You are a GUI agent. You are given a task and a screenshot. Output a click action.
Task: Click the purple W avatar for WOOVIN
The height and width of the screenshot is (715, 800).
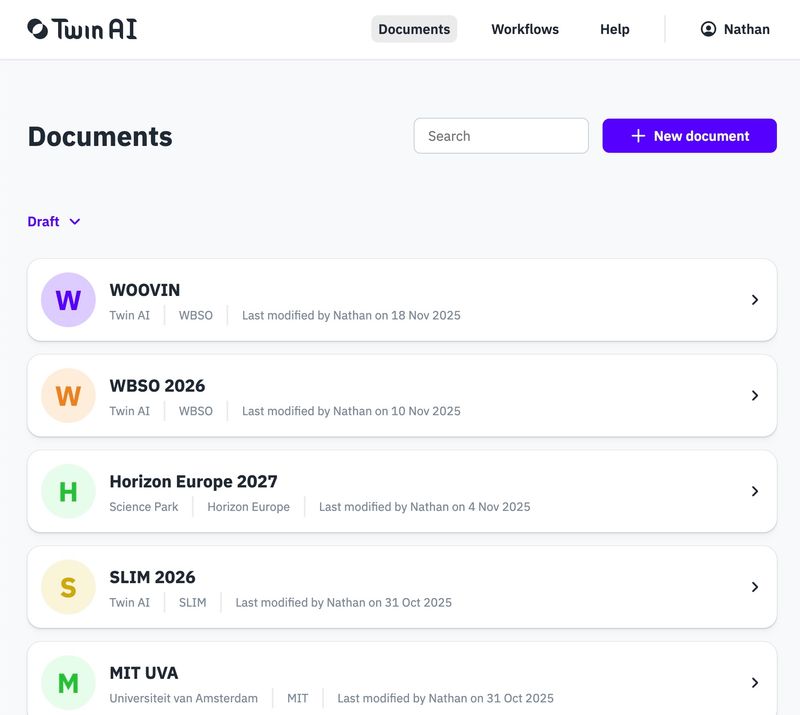point(68,300)
